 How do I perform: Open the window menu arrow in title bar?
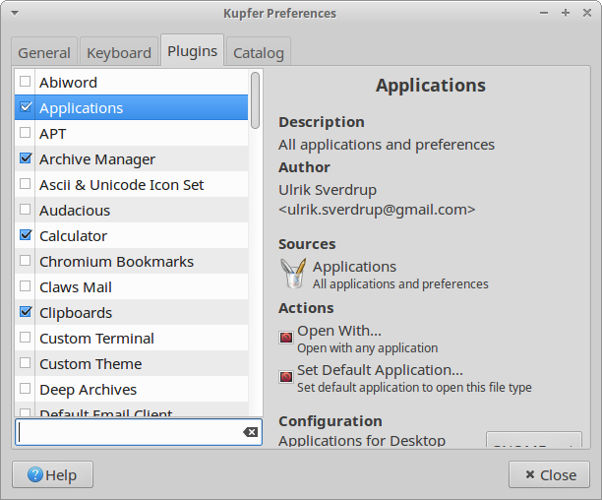point(15,13)
